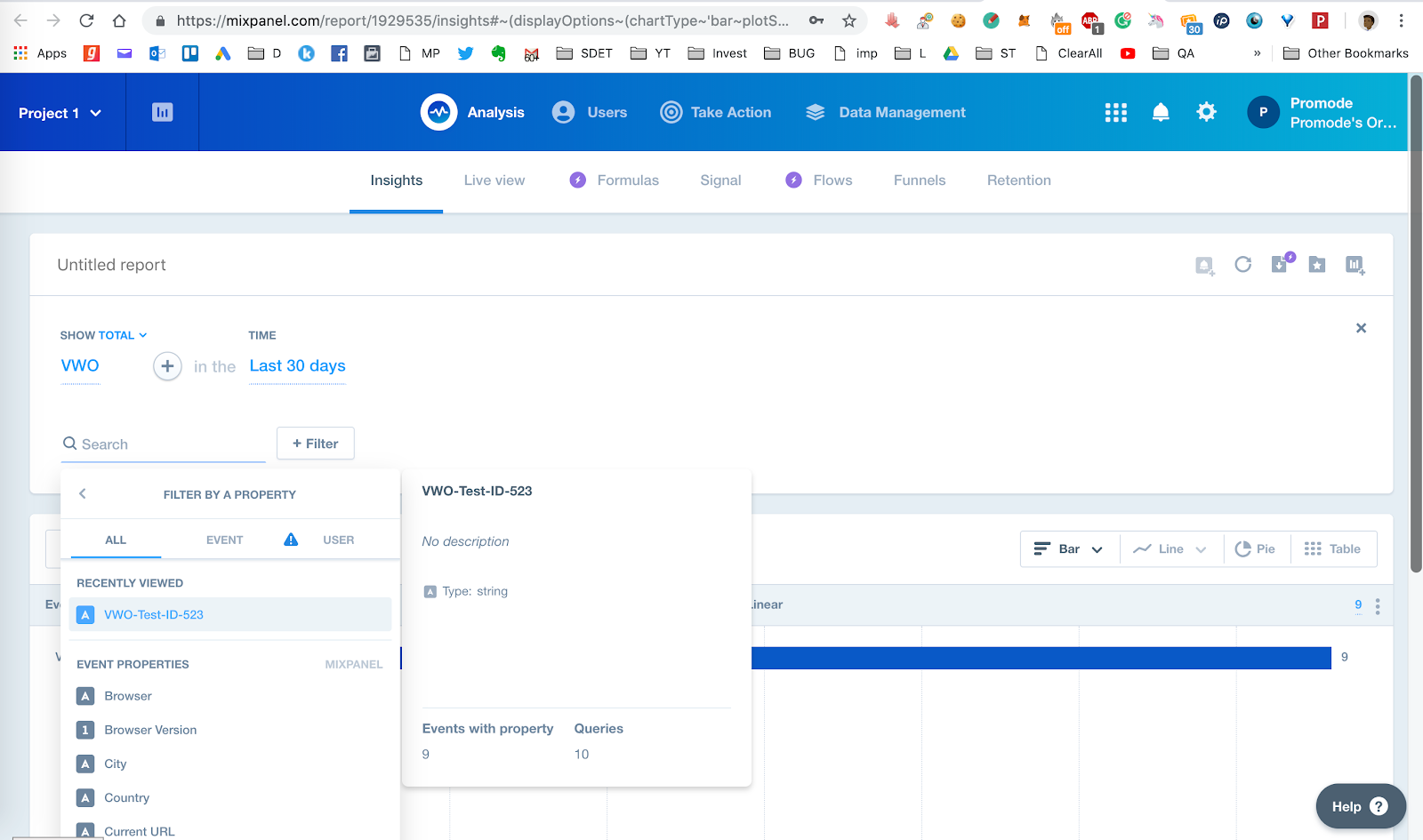Screen dimensions: 1423x840
Task: Open the Help button
Action: coord(1361,806)
